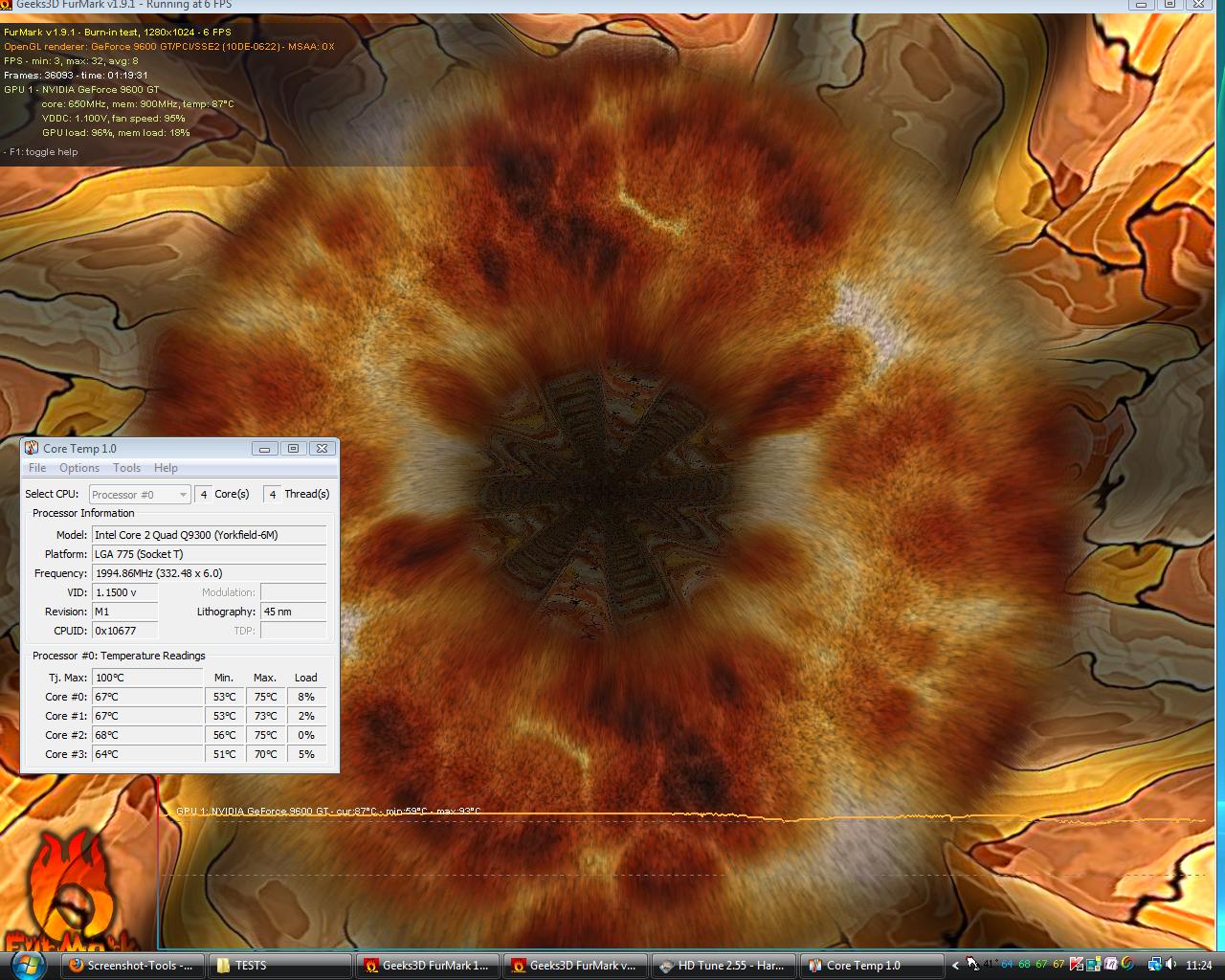Click the empty Modulation field
This screenshot has height=980, width=1225.
294,592
